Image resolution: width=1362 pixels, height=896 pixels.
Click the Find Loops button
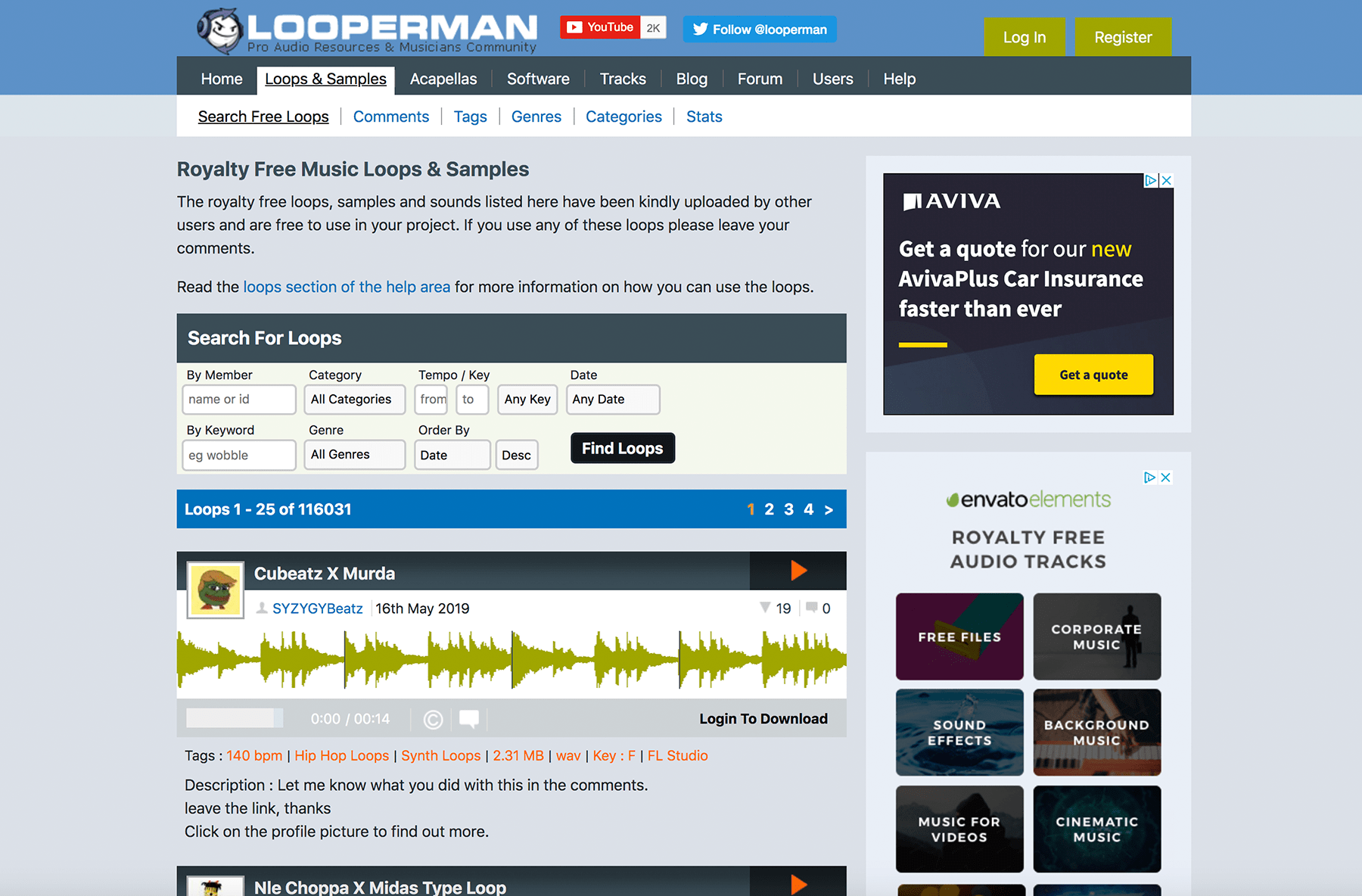coord(623,449)
